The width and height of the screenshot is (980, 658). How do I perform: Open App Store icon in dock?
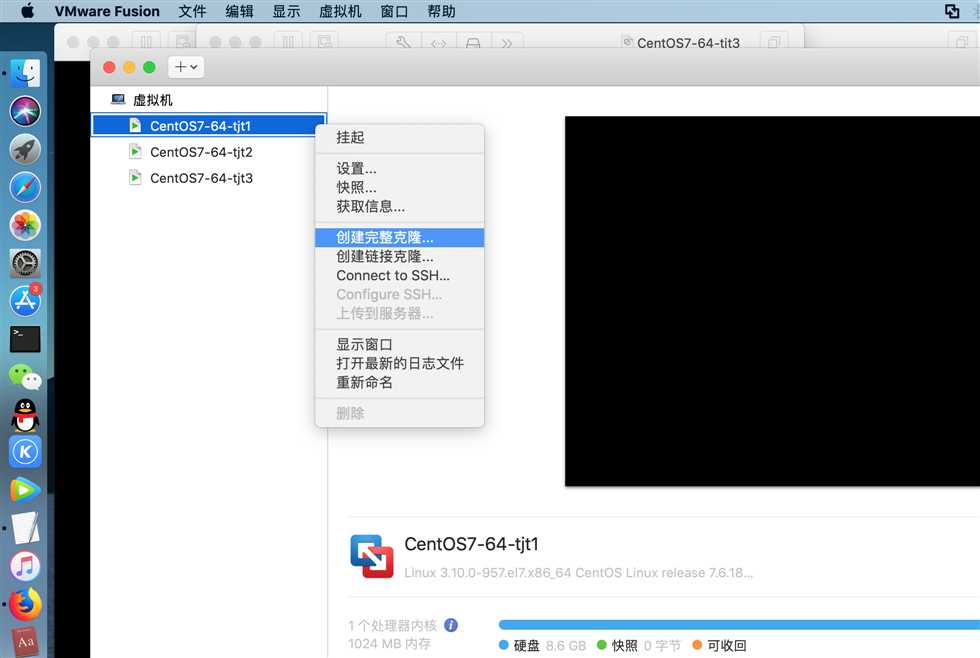pyautogui.click(x=25, y=301)
